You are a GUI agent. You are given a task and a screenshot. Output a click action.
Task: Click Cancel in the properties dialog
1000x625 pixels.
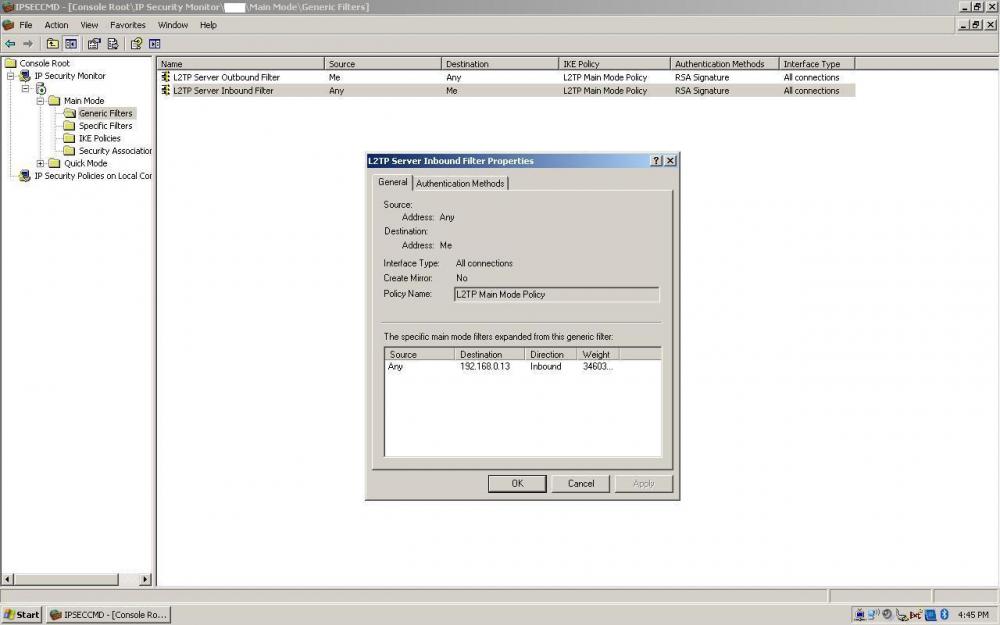[x=580, y=483]
